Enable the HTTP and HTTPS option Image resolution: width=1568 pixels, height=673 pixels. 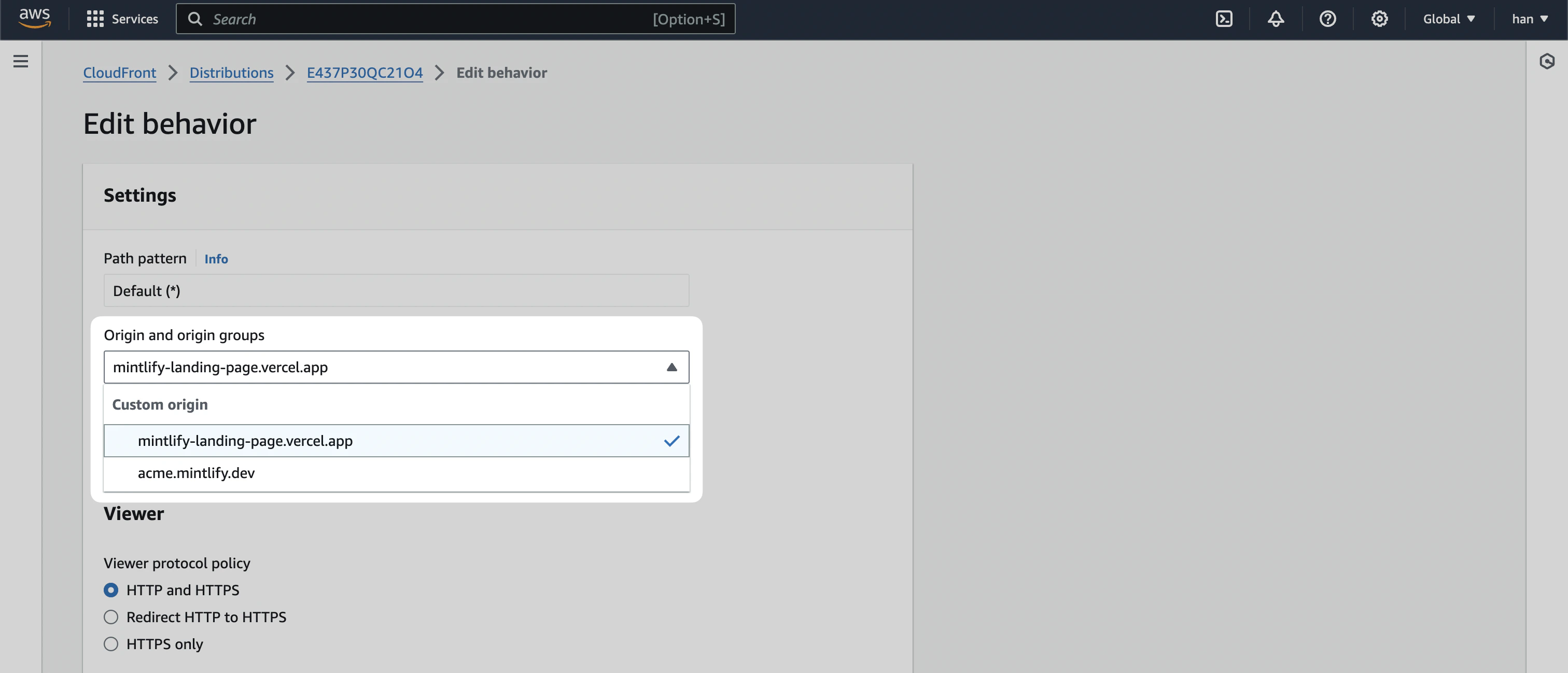click(111, 590)
